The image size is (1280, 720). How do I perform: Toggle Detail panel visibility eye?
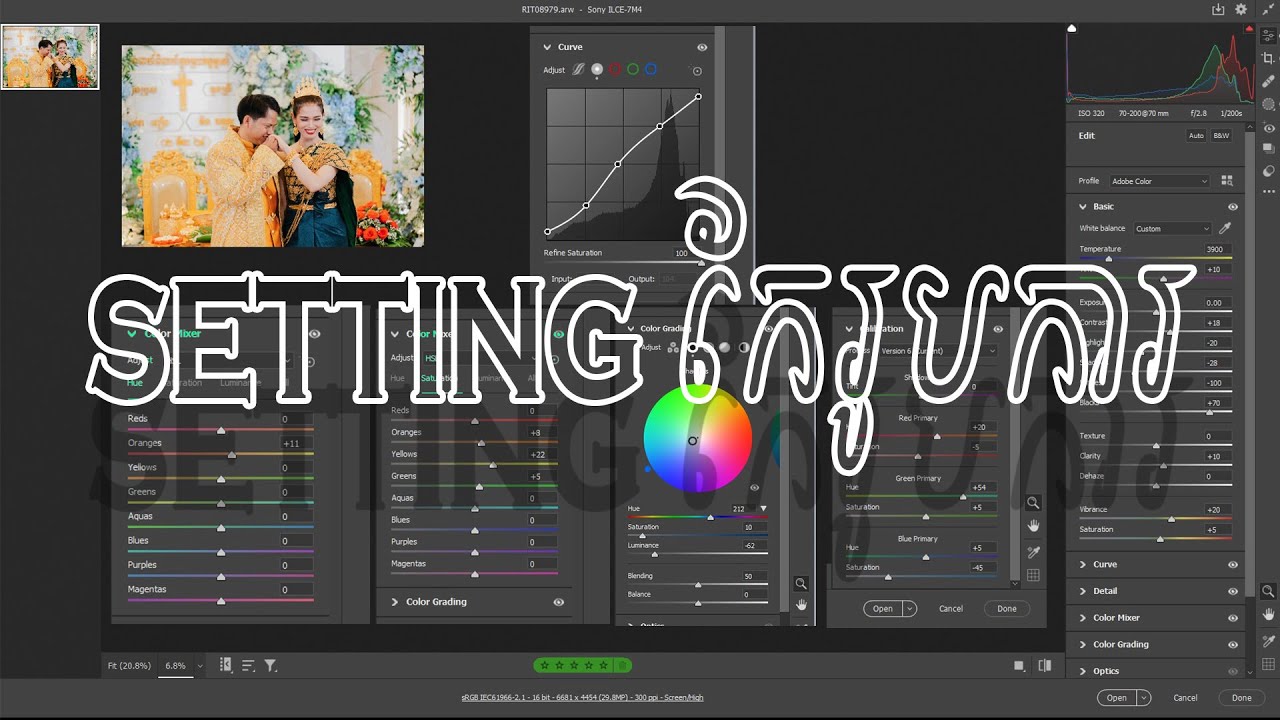point(1233,591)
